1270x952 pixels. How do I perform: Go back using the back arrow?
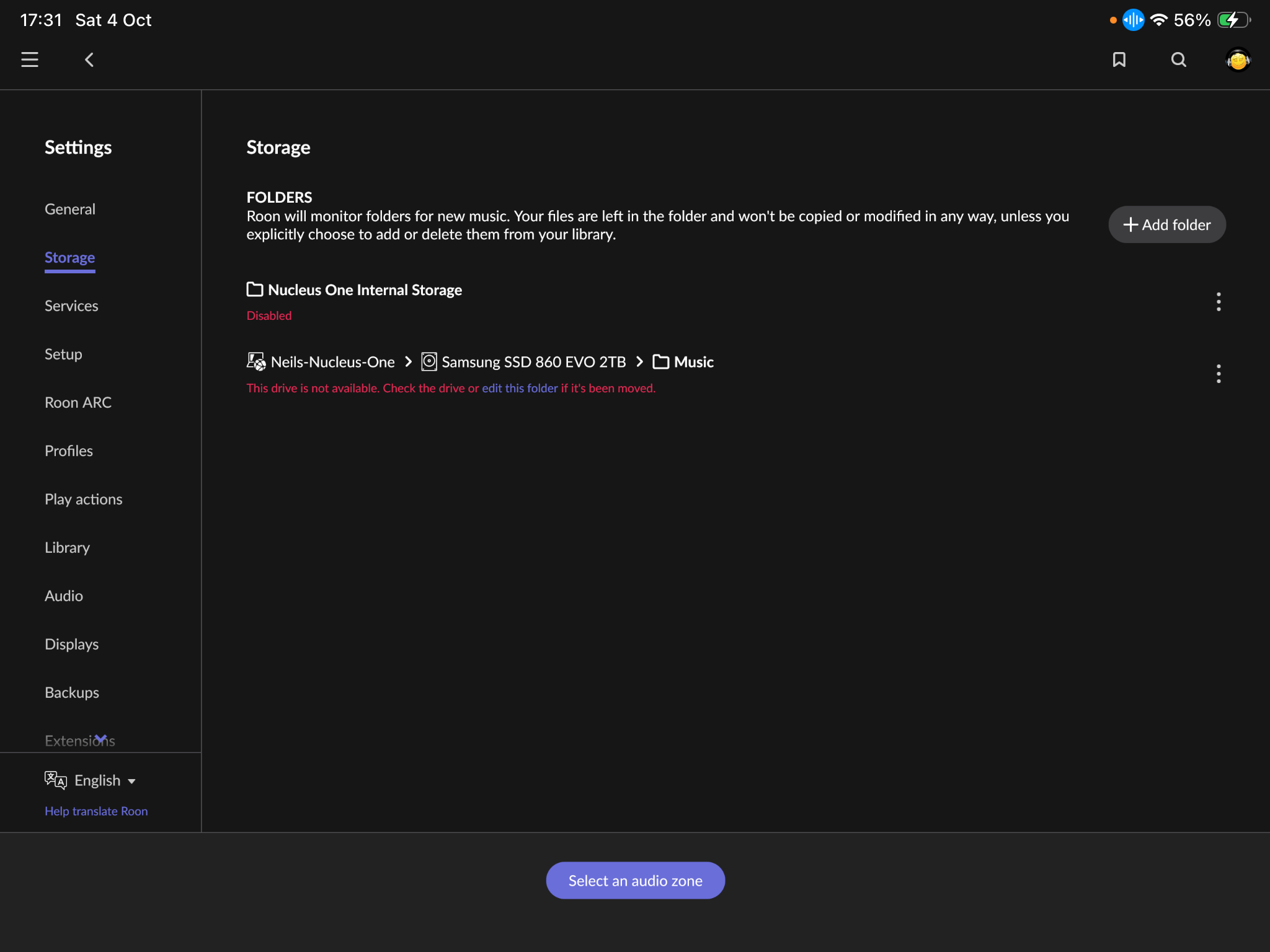click(x=89, y=59)
